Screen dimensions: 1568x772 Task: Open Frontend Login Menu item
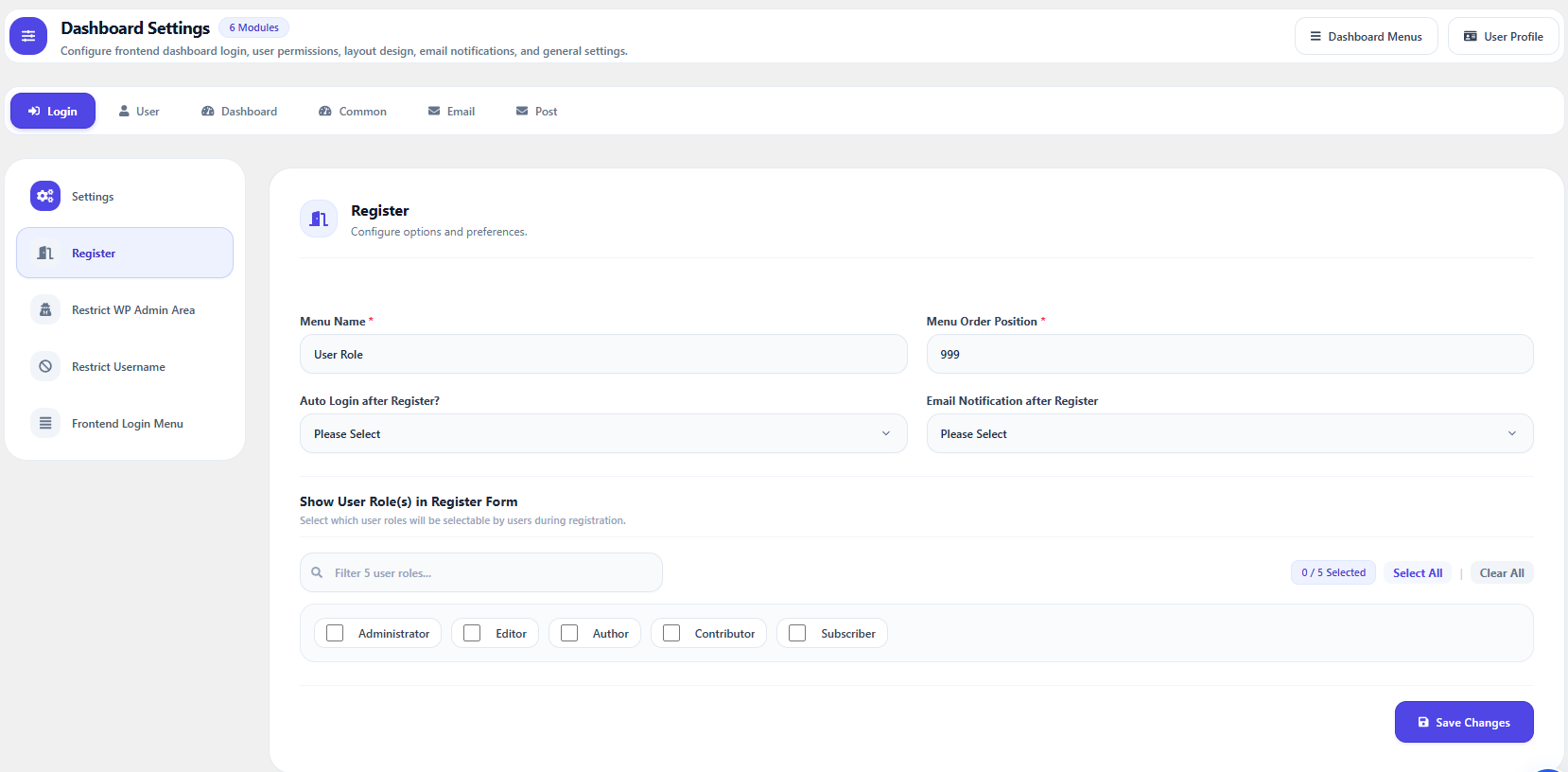coord(125,423)
